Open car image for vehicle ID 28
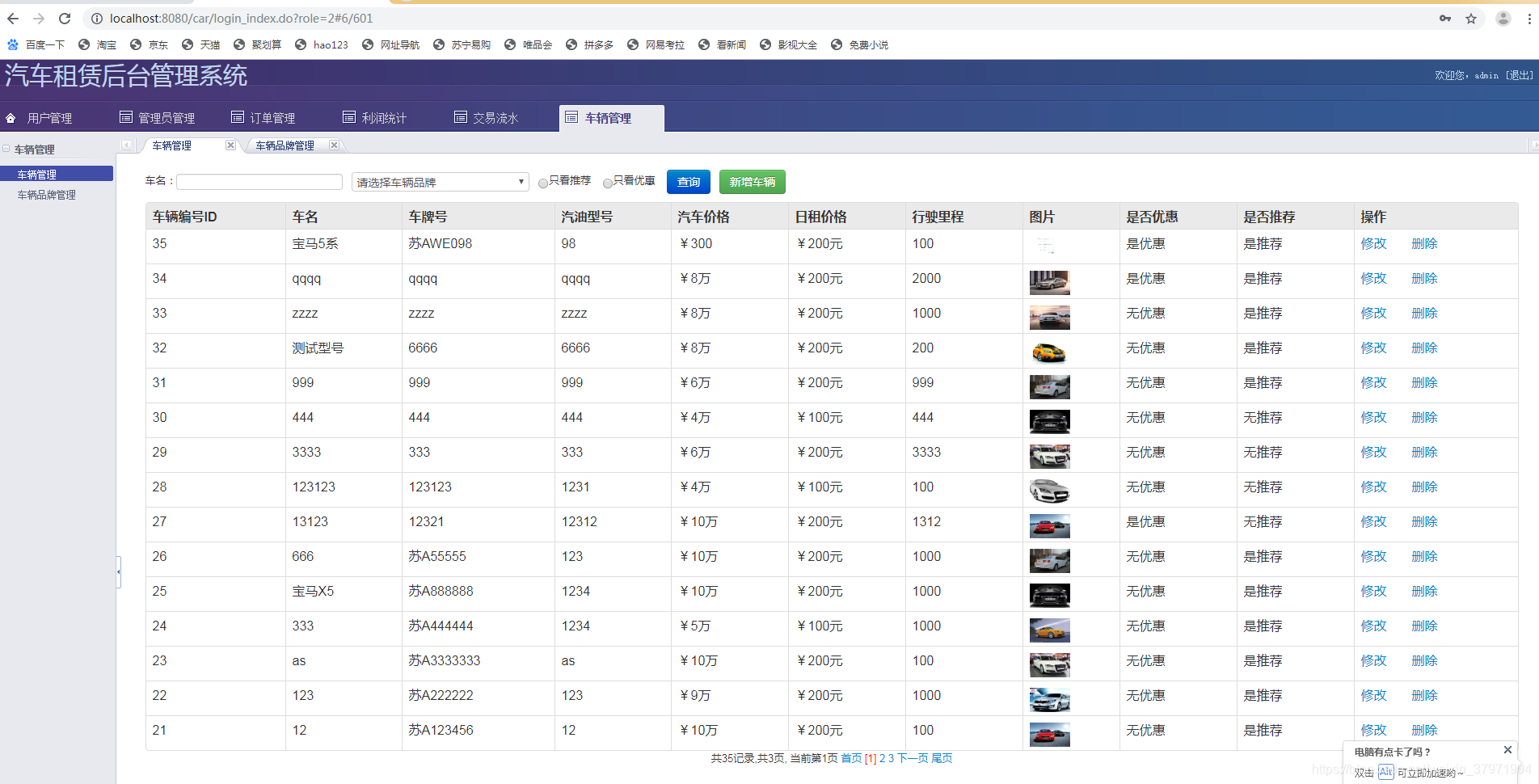Screen dimensions: 1539x784 pyautogui.click(x=1049, y=491)
